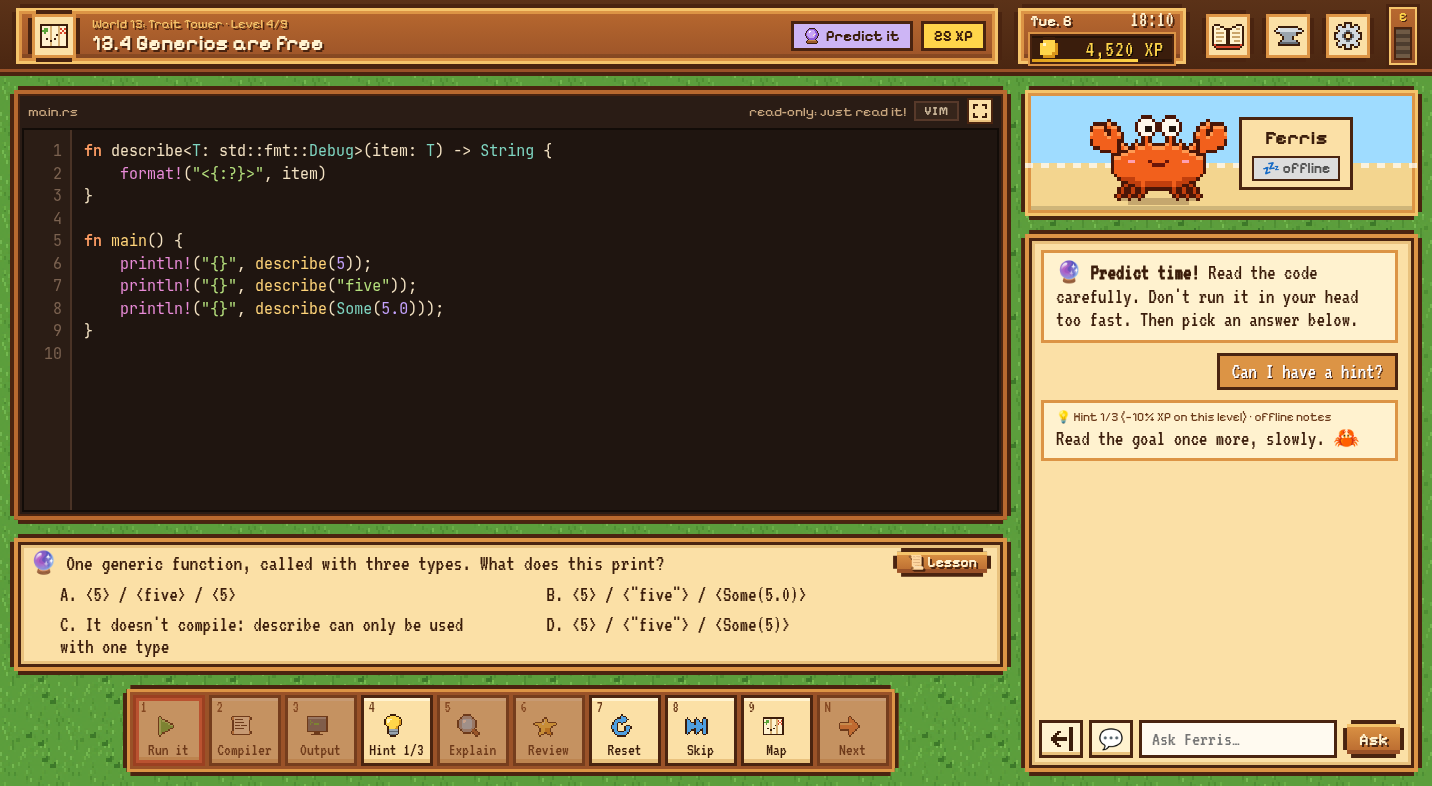Choose answer D with Some(5)
The height and width of the screenshot is (786, 1432).
[668, 625]
